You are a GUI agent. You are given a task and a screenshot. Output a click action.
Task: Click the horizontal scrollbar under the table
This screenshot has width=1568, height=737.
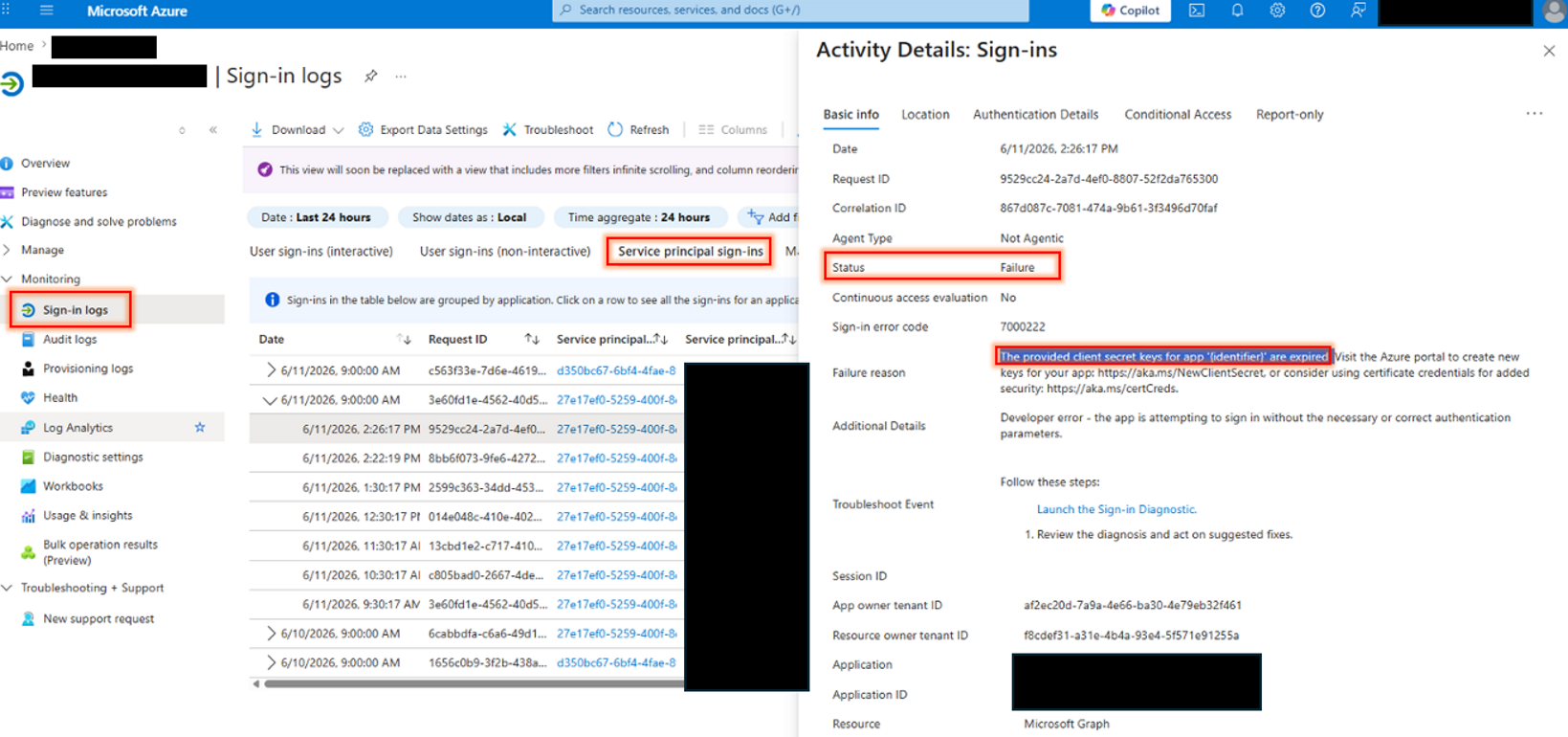tap(474, 683)
